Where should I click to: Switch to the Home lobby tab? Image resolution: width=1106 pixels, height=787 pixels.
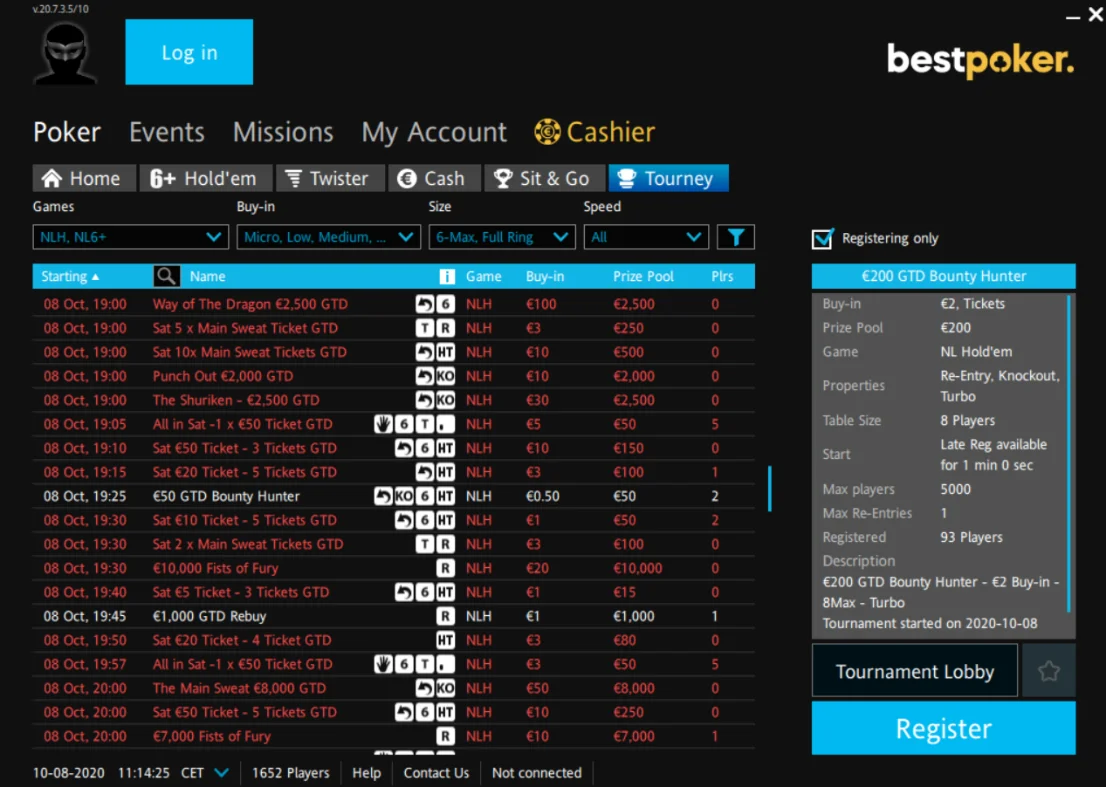coord(84,178)
